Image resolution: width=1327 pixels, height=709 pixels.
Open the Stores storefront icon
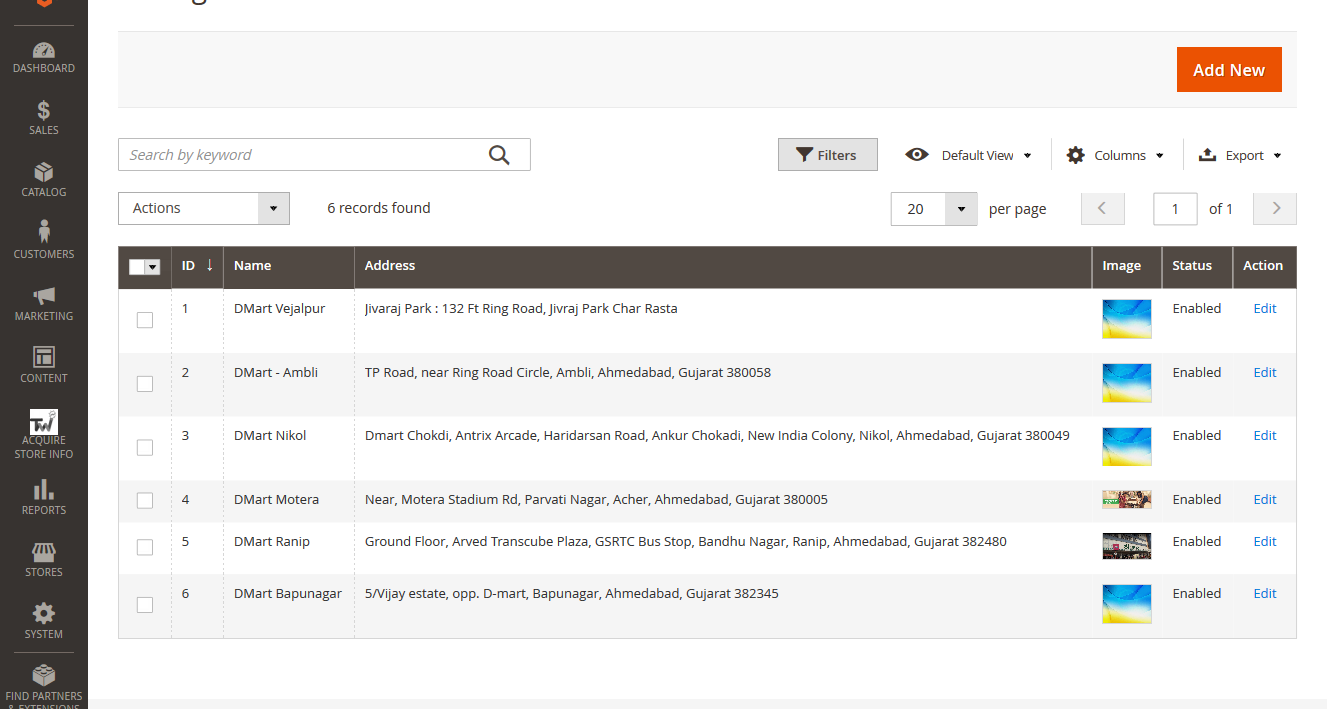tap(43, 552)
